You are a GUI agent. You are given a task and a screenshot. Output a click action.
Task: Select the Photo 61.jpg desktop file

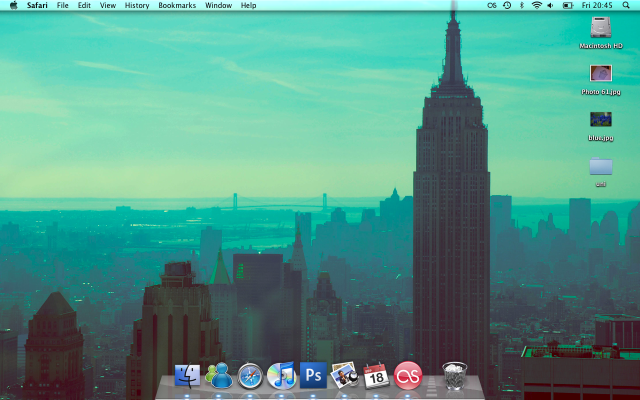tap(601, 74)
